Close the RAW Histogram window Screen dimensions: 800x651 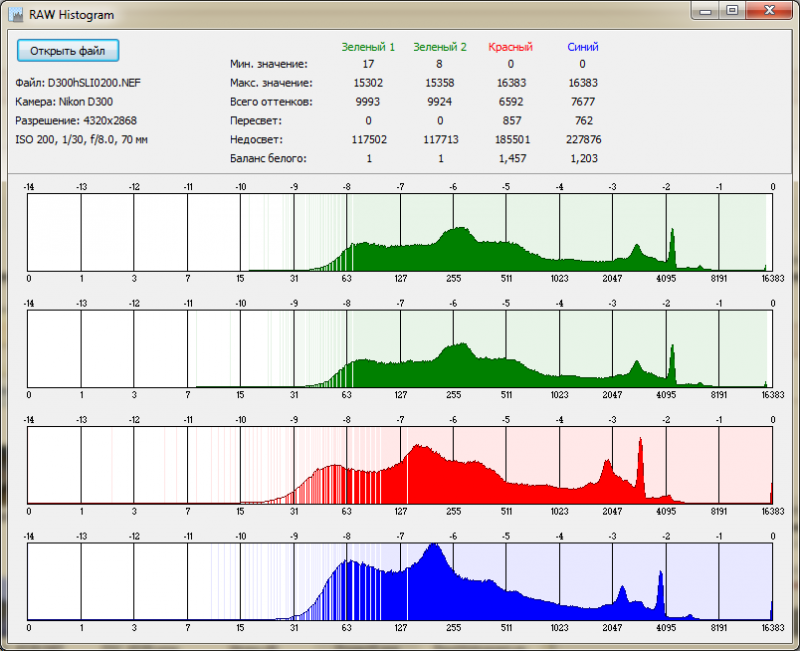pos(769,10)
